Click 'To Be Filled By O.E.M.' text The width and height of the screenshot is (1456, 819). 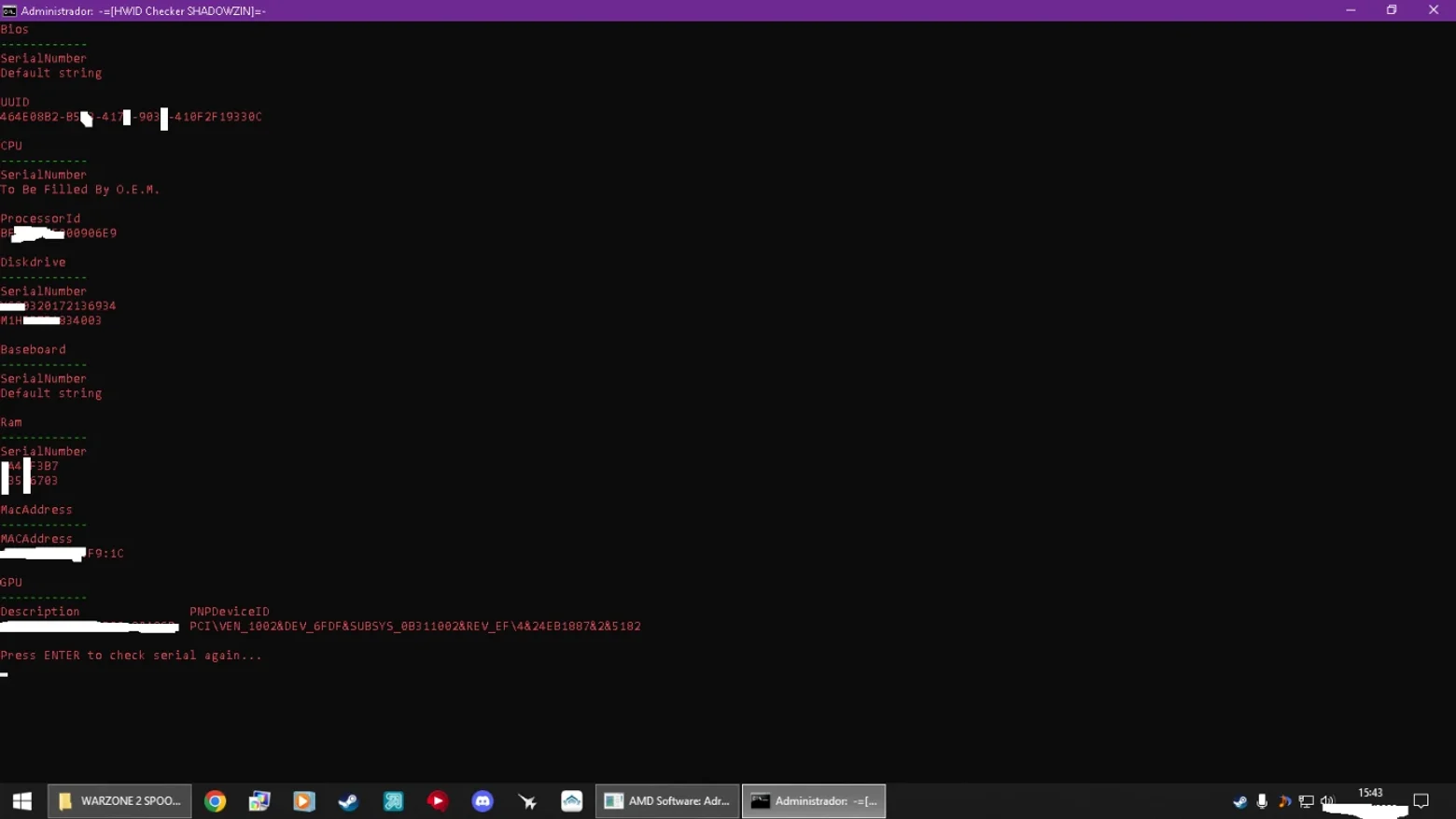tap(80, 190)
